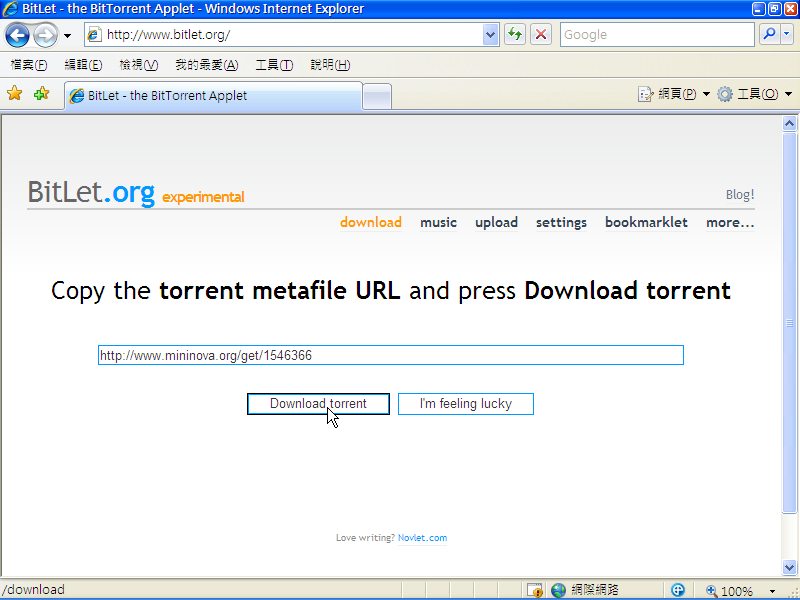Expand the zoom level dropdown arrow
Screen dimensions: 800x600
click(x=772, y=591)
